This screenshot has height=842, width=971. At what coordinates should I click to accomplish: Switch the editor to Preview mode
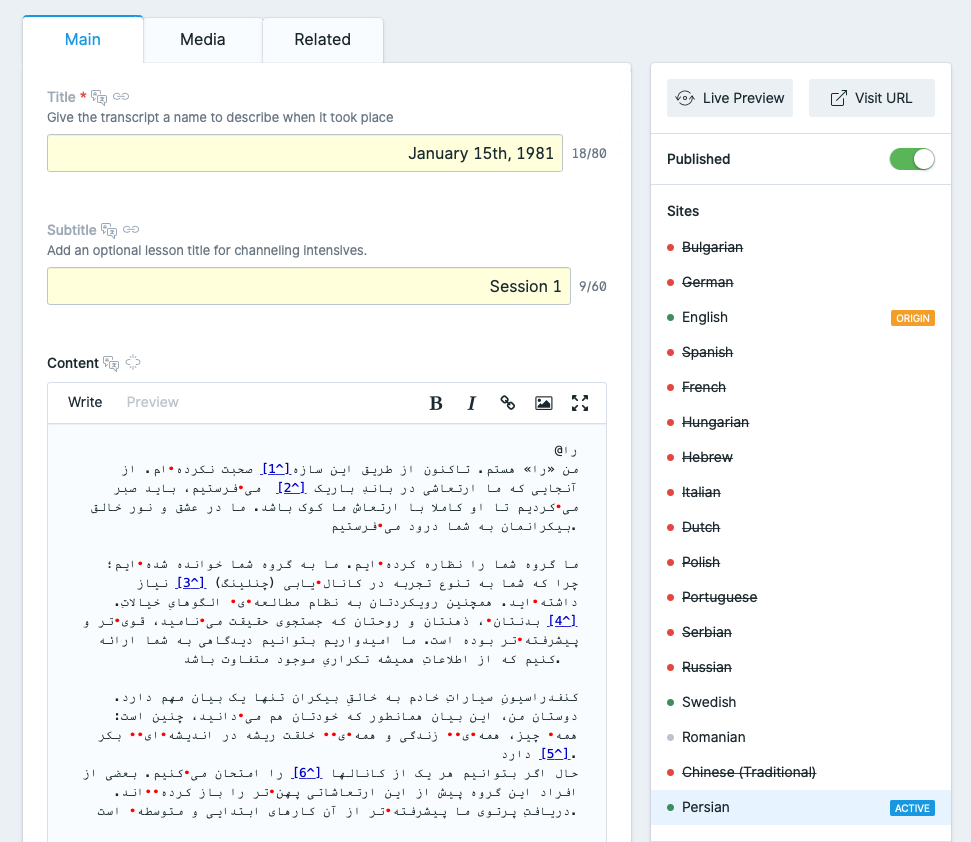click(x=152, y=402)
